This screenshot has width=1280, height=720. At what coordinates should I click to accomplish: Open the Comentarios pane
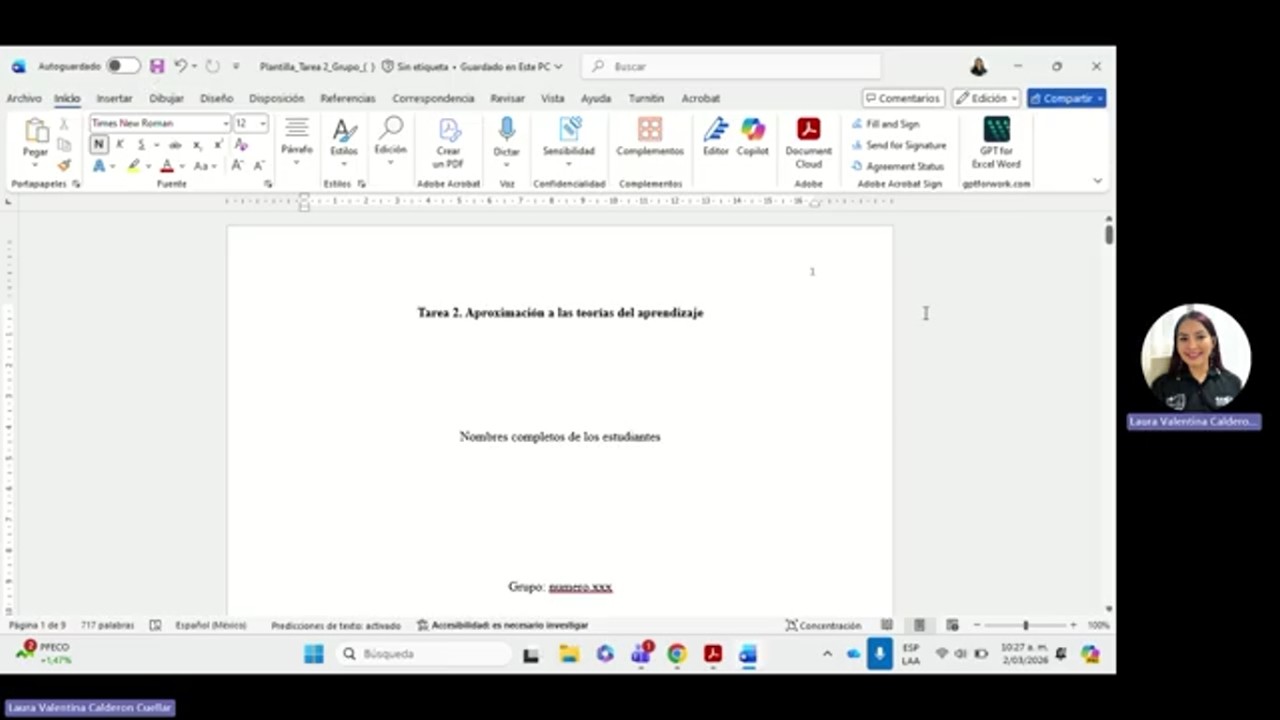click(903, 98)
